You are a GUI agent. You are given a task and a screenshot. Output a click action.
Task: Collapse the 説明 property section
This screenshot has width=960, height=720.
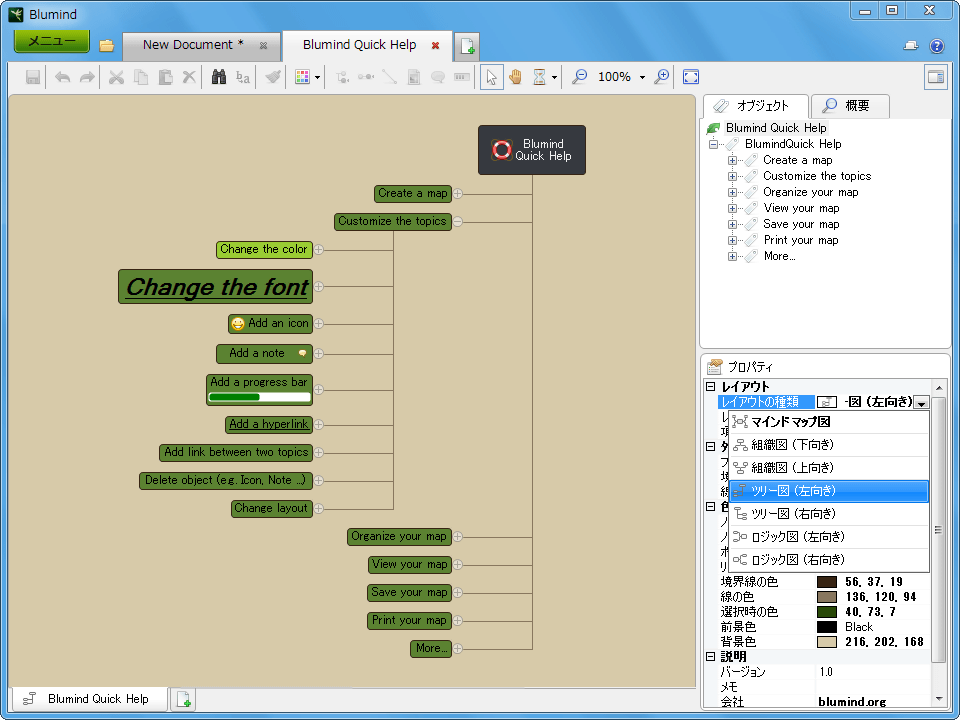710,656
